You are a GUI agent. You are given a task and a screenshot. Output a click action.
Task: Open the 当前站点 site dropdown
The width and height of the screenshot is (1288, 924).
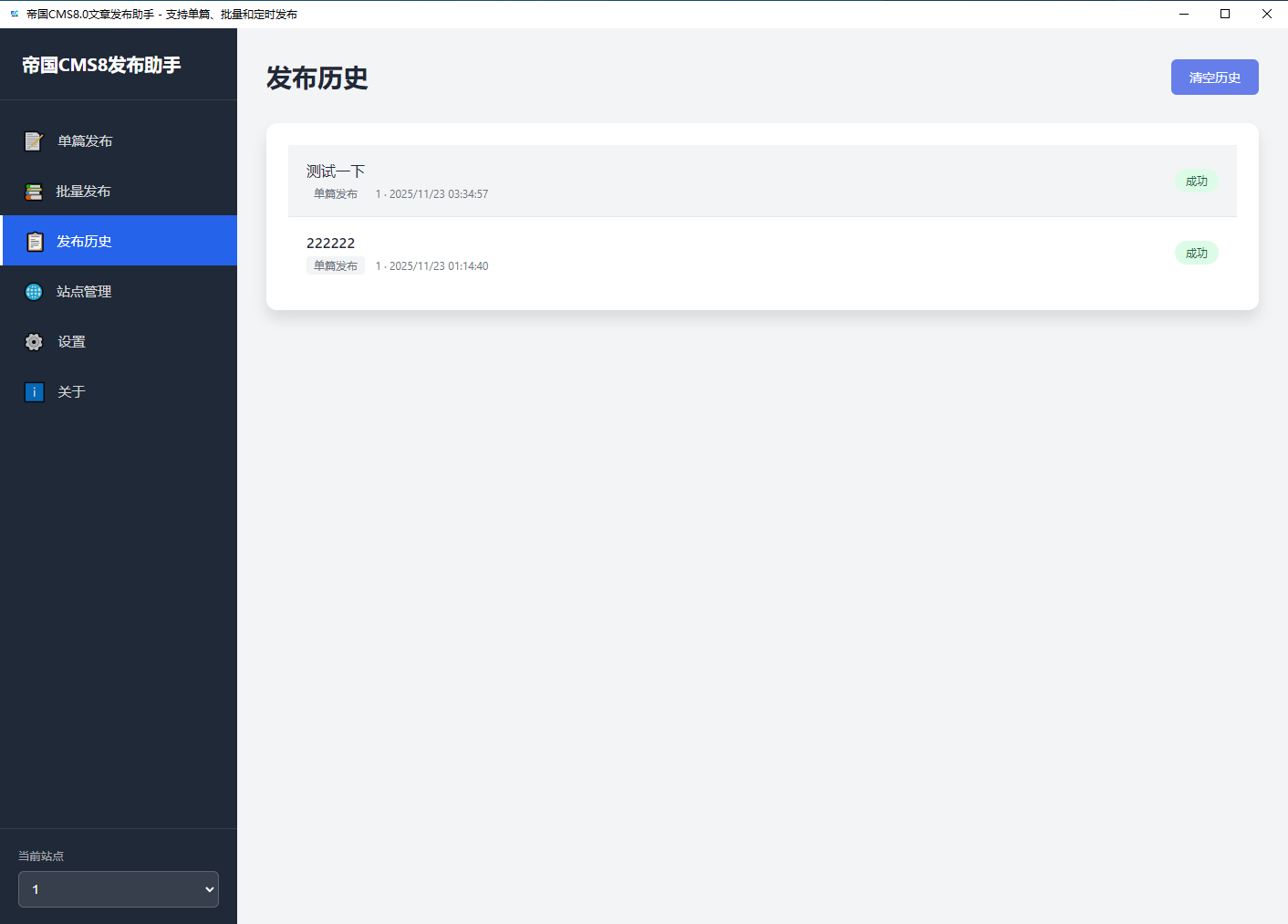pyautogui.click(x=119, y=889)
